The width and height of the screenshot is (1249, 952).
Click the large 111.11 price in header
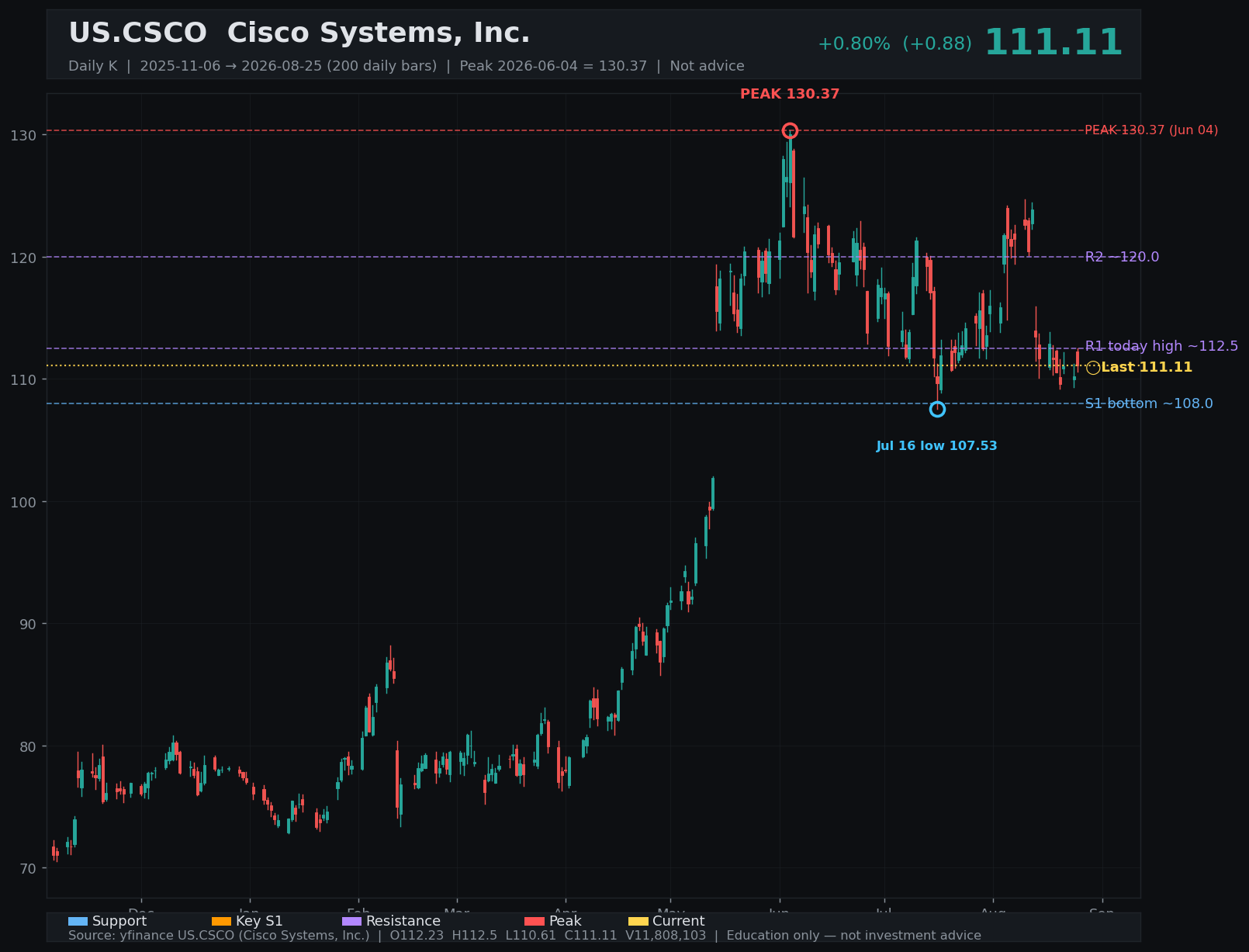click(x=1053, y=43)
